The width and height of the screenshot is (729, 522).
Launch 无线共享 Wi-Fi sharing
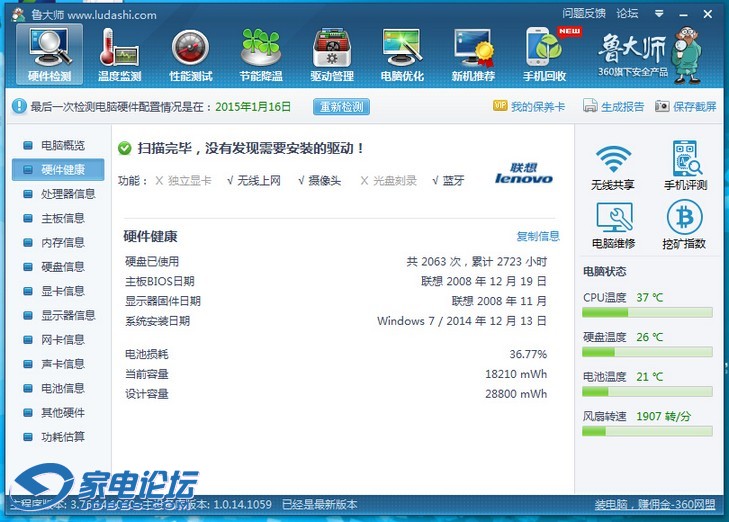click(x=613, y=168)
